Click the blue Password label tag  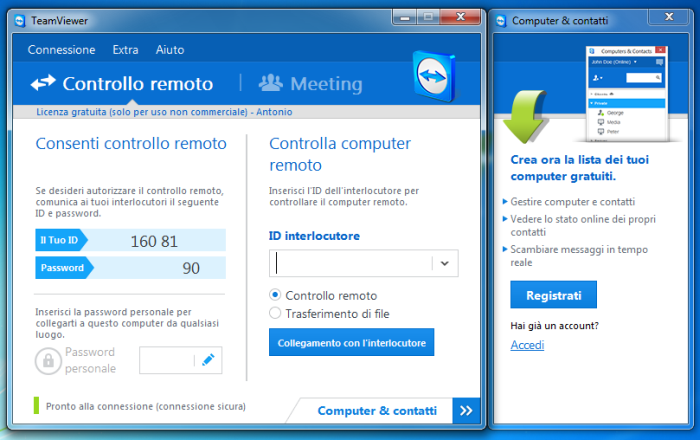click(63, 268)
